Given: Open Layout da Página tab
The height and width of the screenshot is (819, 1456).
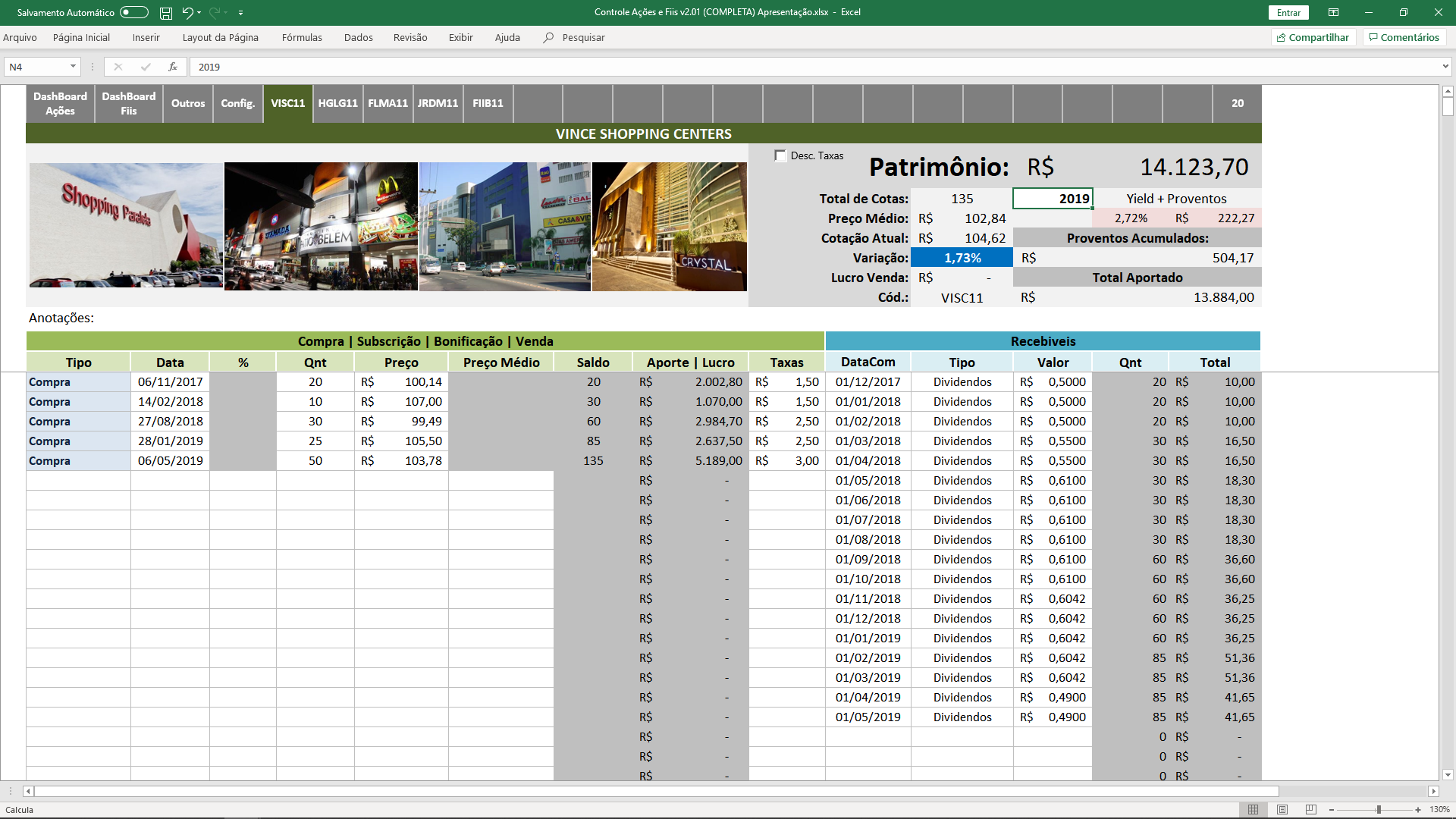Looking at the screenshot, I should point(220,37).
